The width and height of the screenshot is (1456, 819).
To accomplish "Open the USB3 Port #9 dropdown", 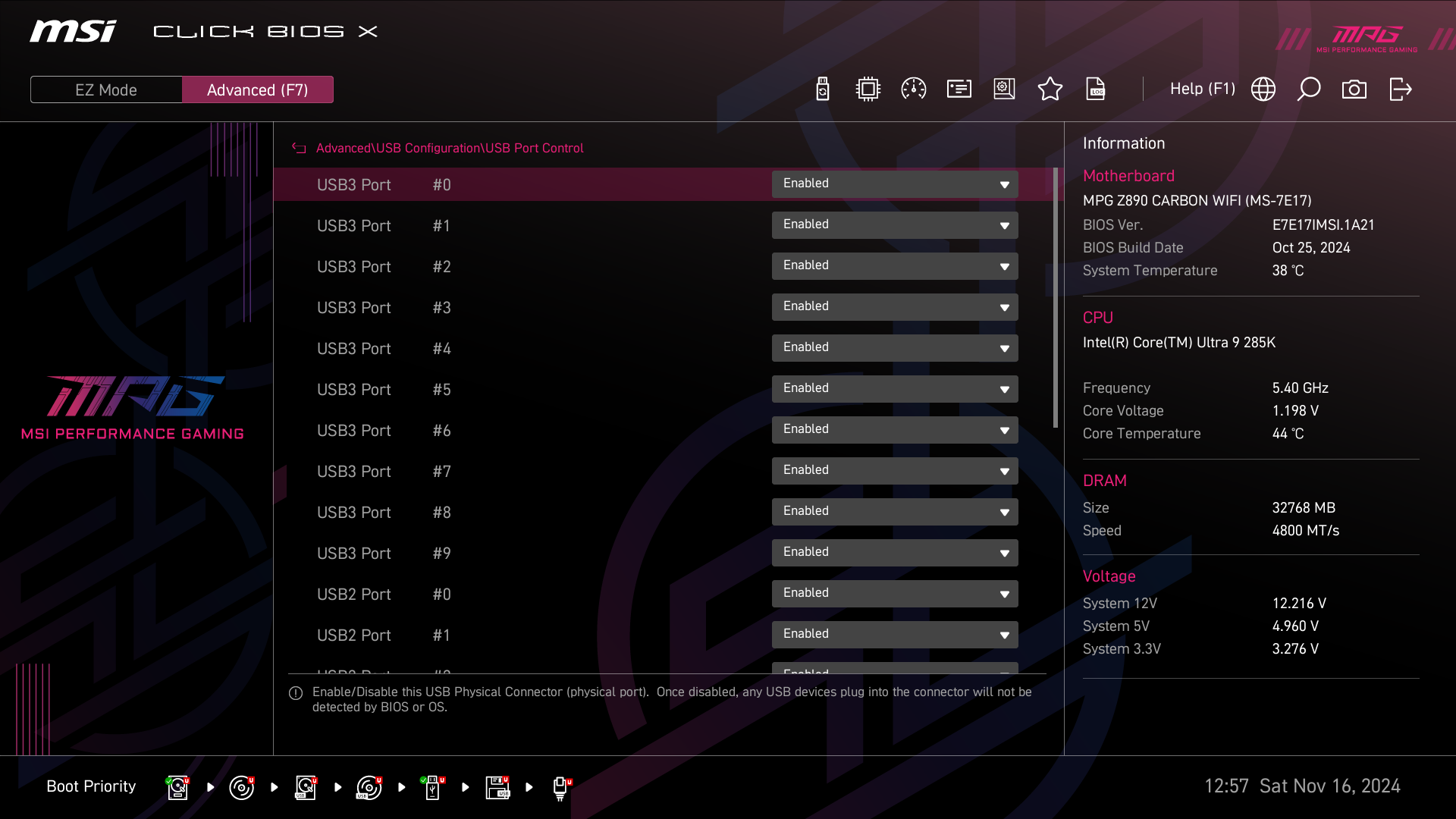I will pos(895,553).
